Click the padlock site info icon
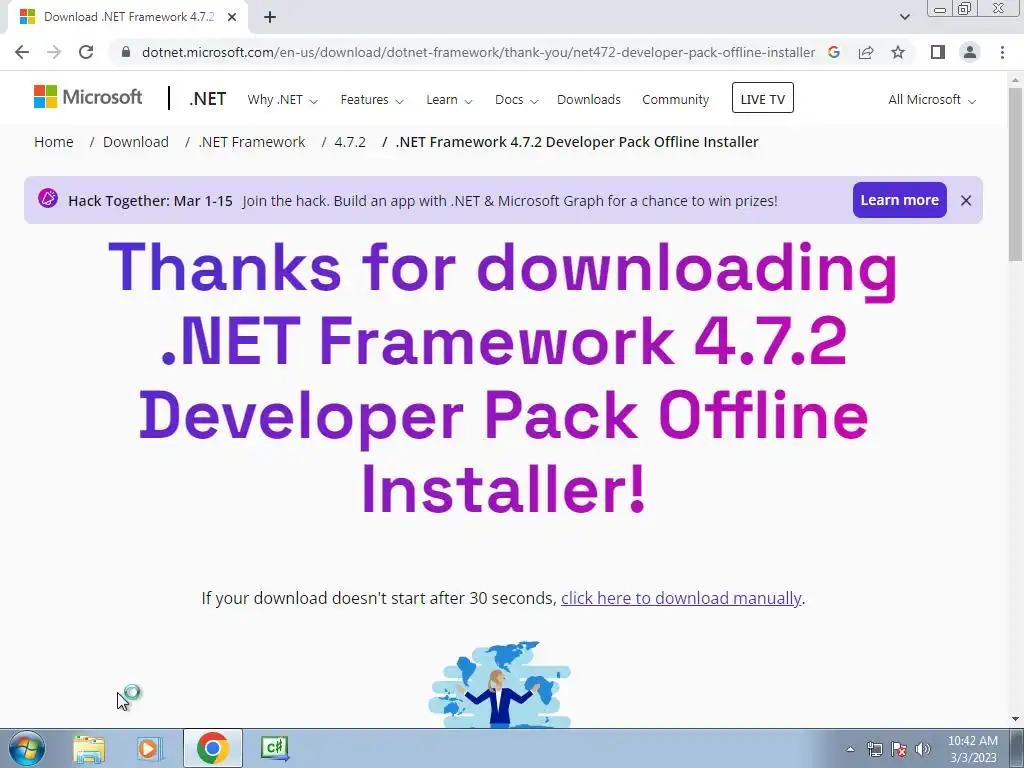The width and height of the screenshot is (1024, 768). pos(126,52)
